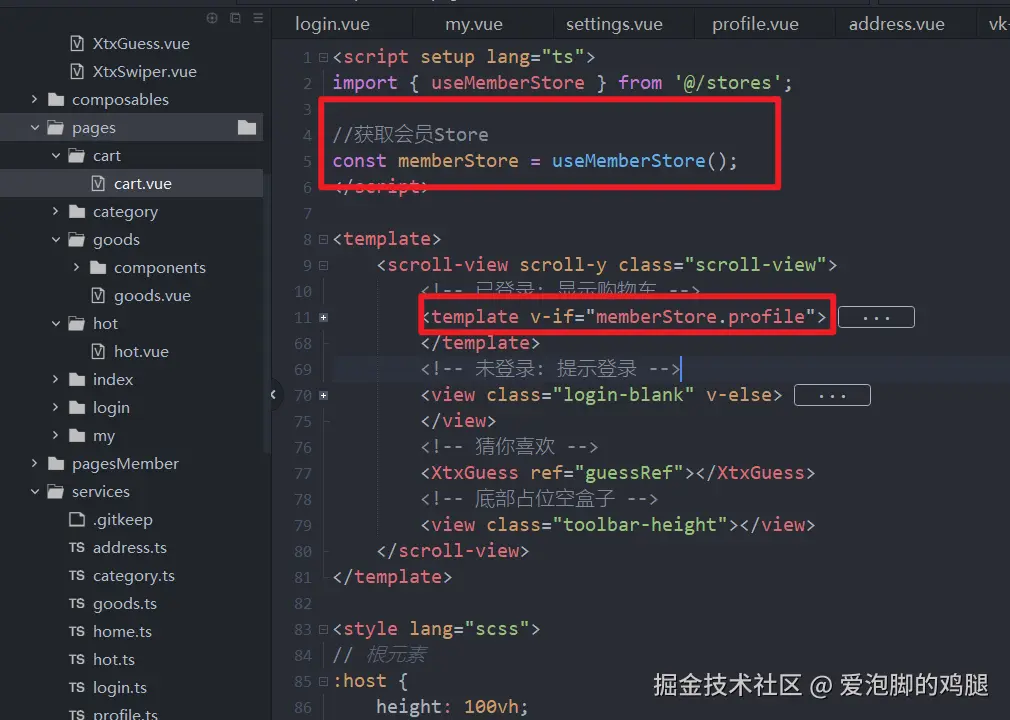Click the TS icon beside address.ts
The height and width of the screenshot is (720, 1010).
pos(77,547)
